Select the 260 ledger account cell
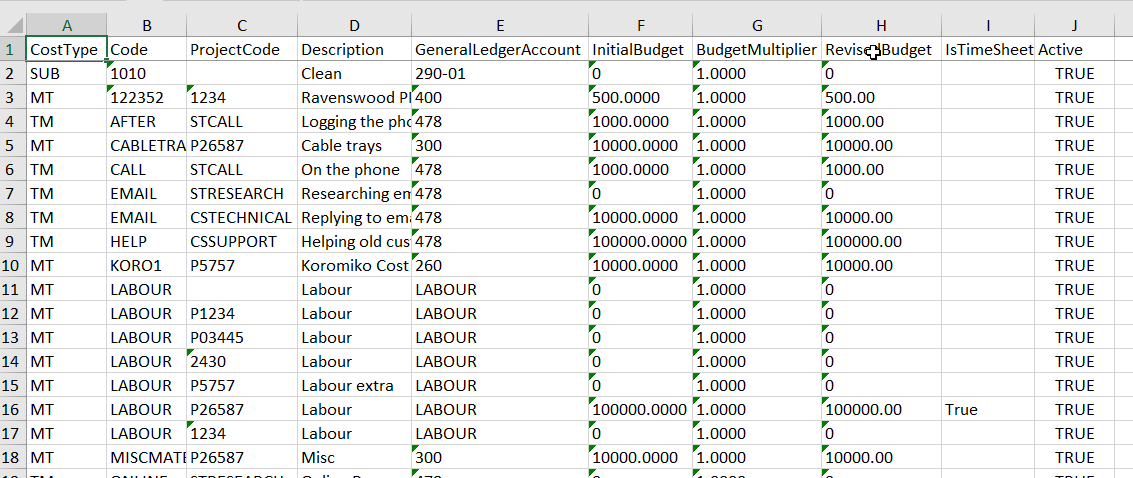 tap(499, 265)
